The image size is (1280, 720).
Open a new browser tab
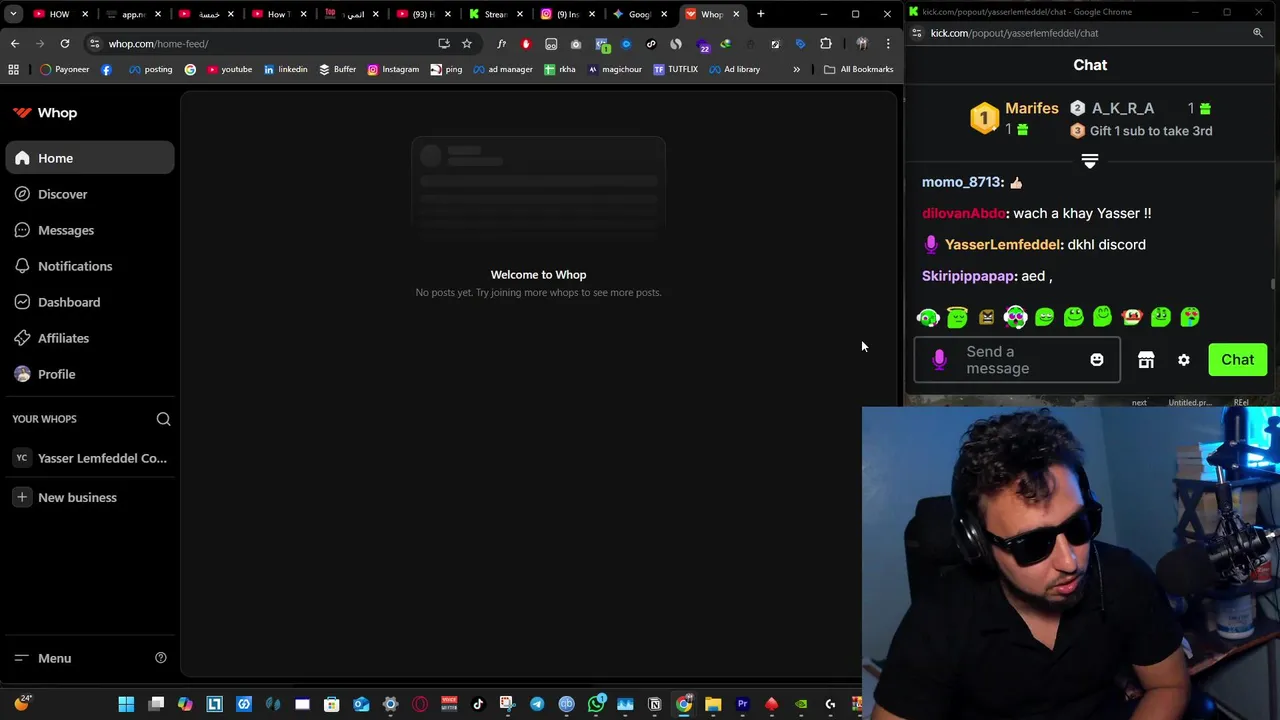tap(761, 14)
